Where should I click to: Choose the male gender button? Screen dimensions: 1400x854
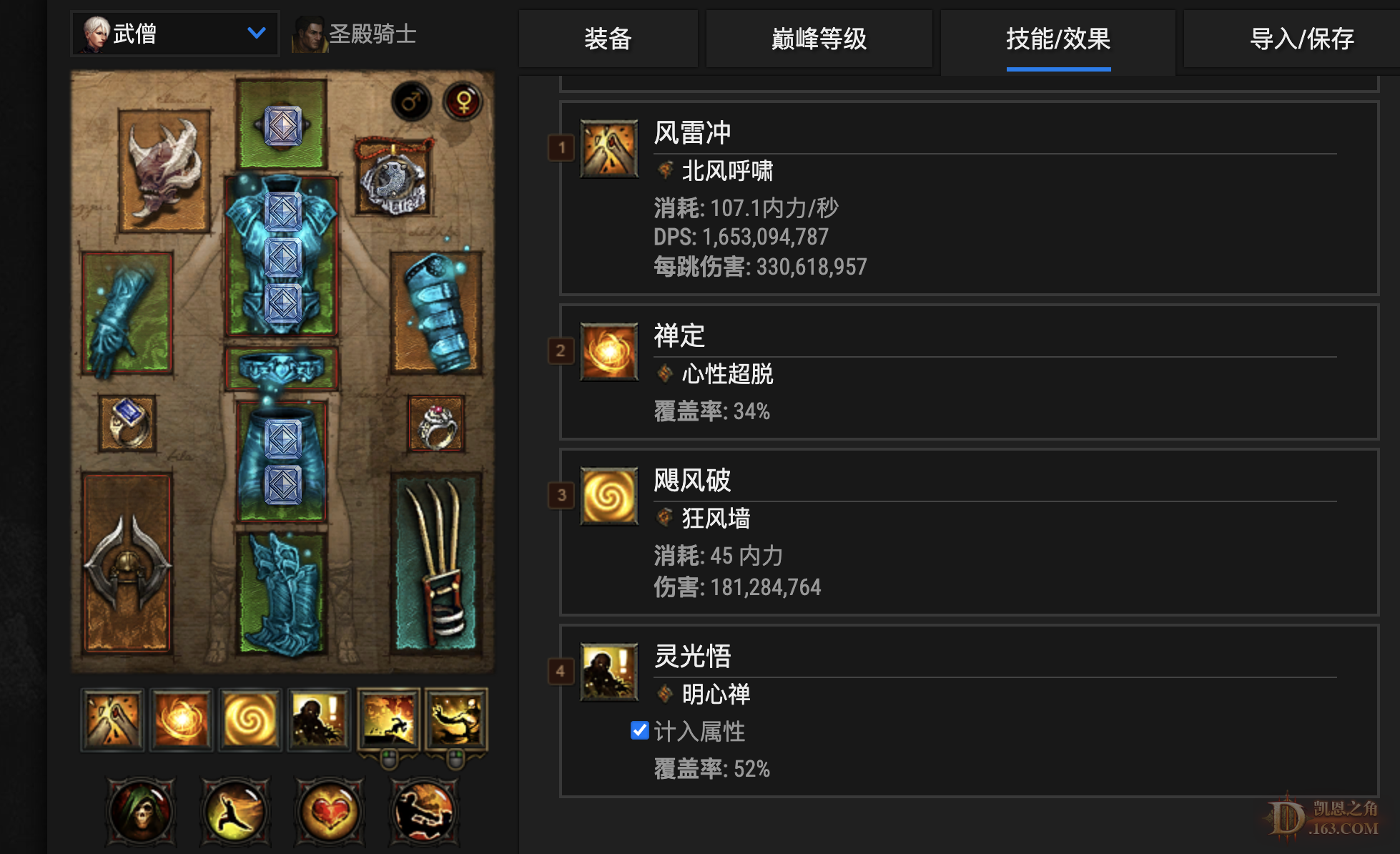[411, 102]
